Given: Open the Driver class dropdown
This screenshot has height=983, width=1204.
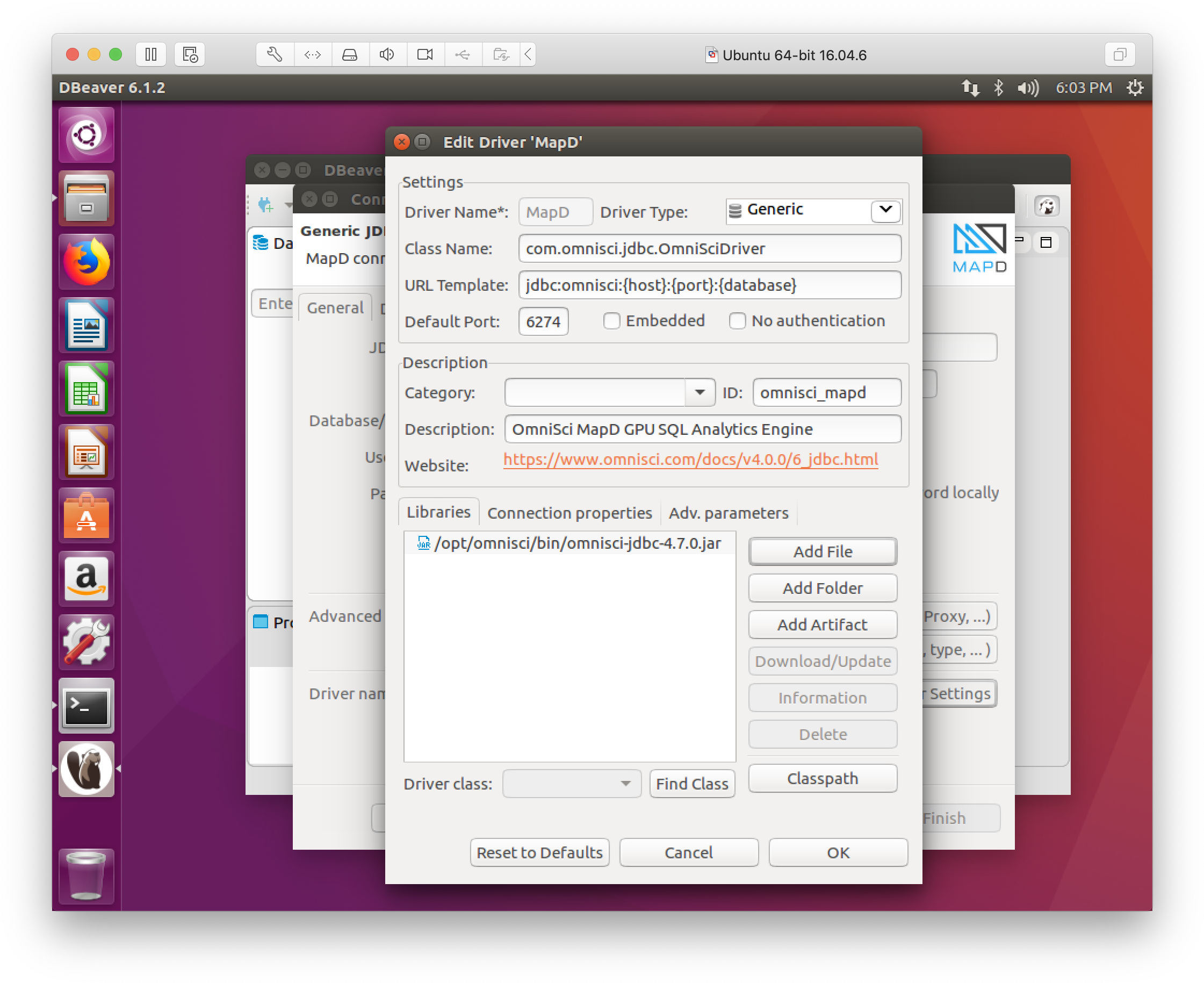Looking at the screenshot, I should 572,784.
